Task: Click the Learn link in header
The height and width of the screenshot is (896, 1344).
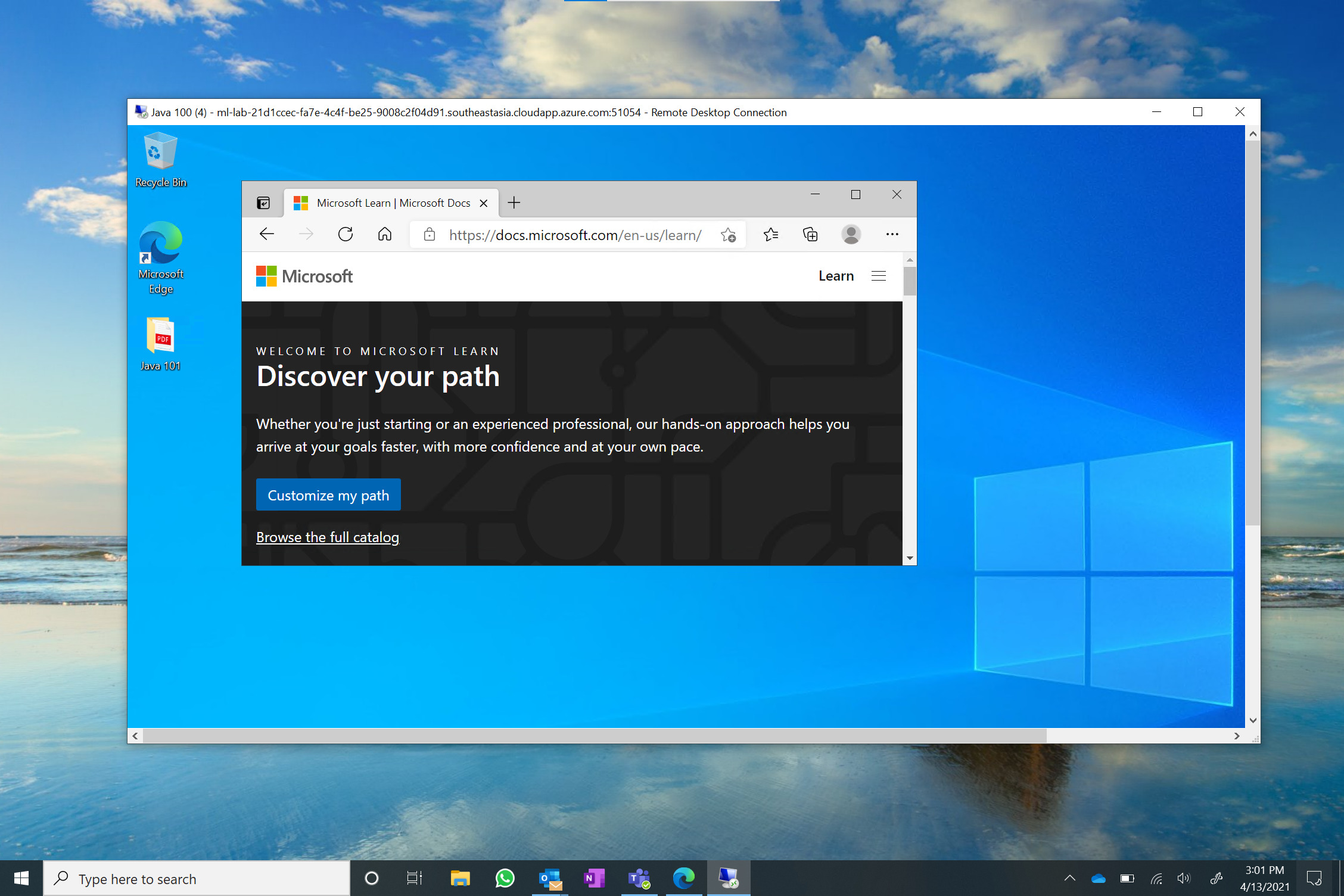Action: coord(836,276)
